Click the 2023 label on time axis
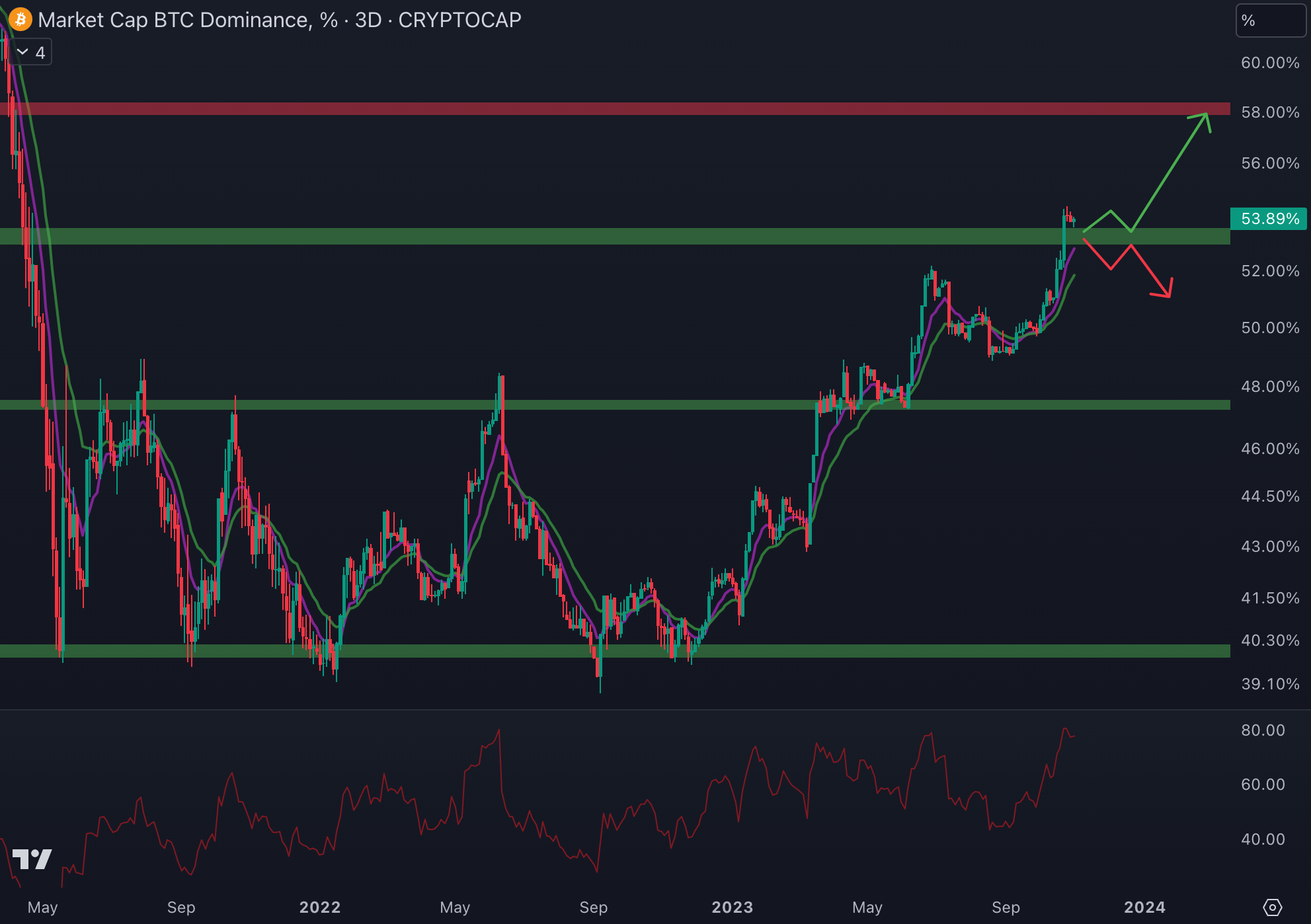Viewport: 1311px width, 924px height. 732,907
